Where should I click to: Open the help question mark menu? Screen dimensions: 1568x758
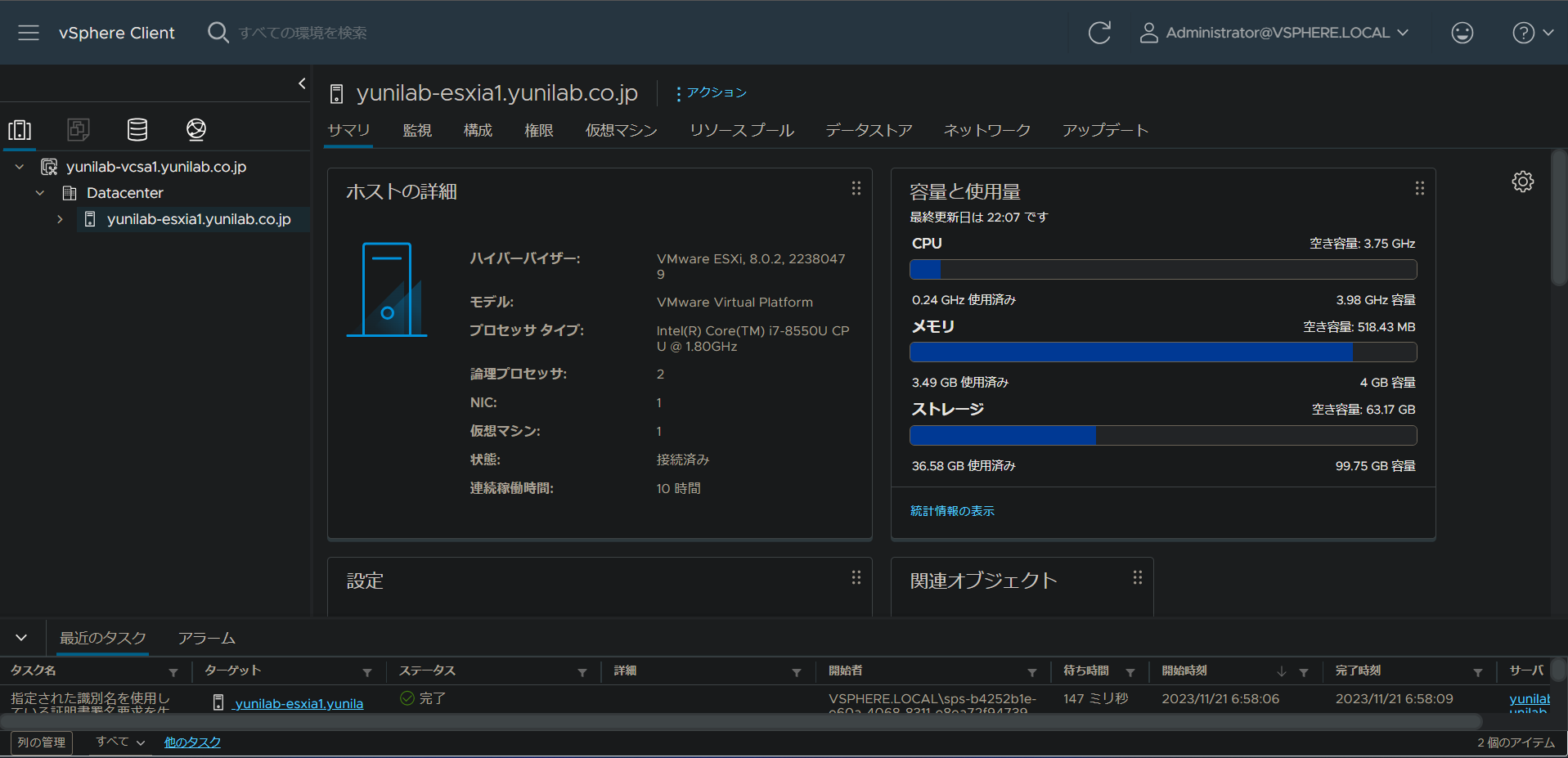[x=1532, y=33]
